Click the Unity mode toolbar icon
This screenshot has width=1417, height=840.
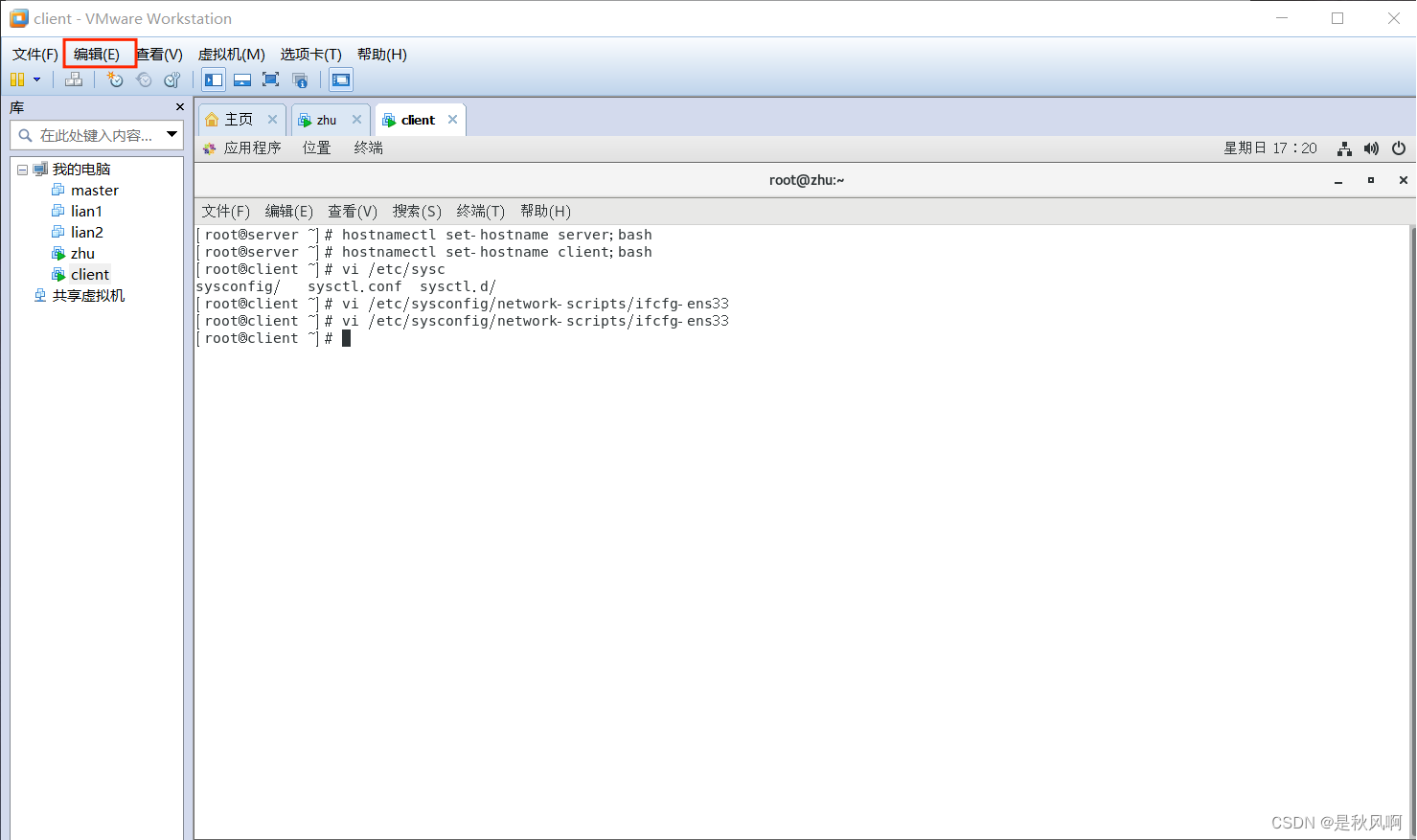point(300,79)
